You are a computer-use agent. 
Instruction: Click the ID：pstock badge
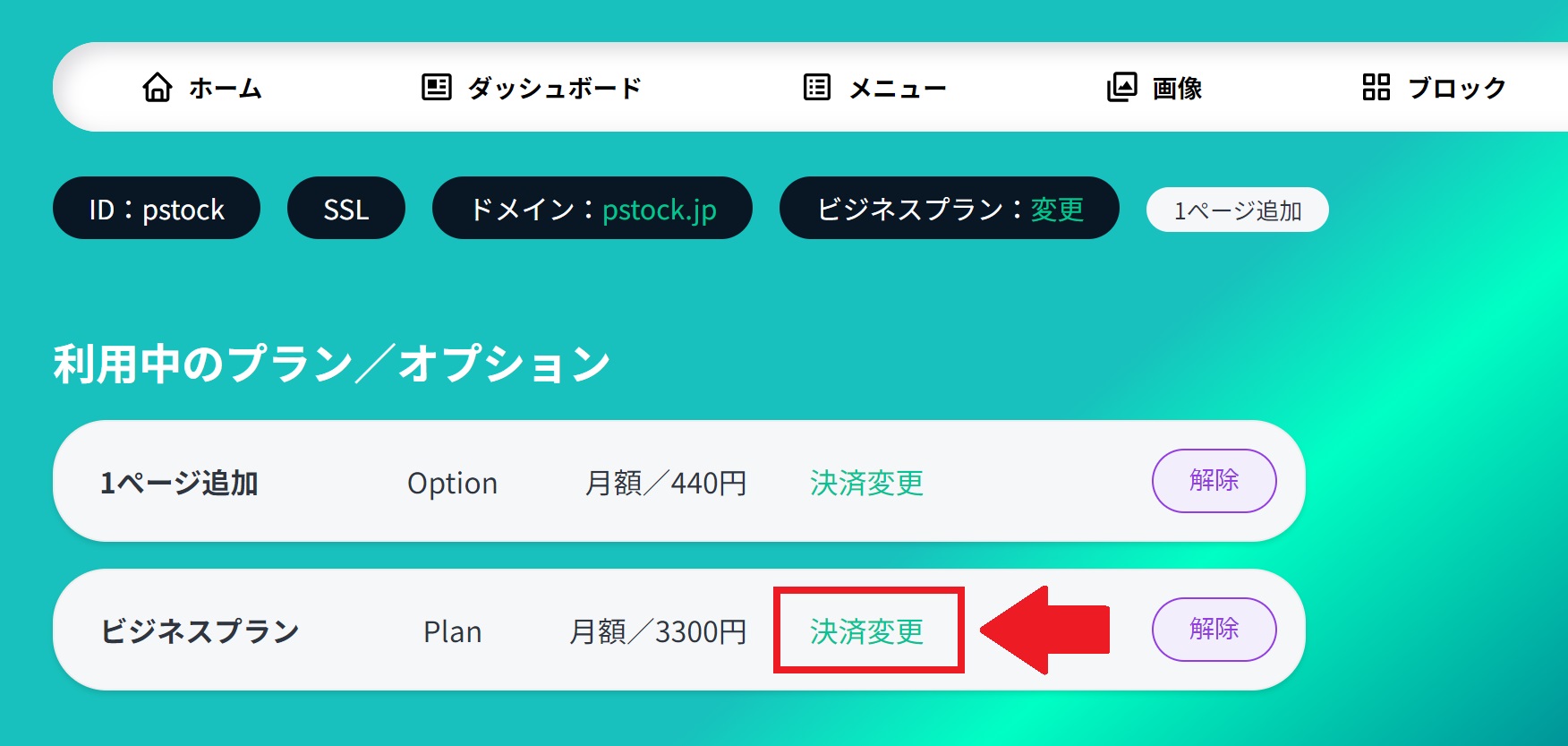pyautogui.click(x=157, y=208)
